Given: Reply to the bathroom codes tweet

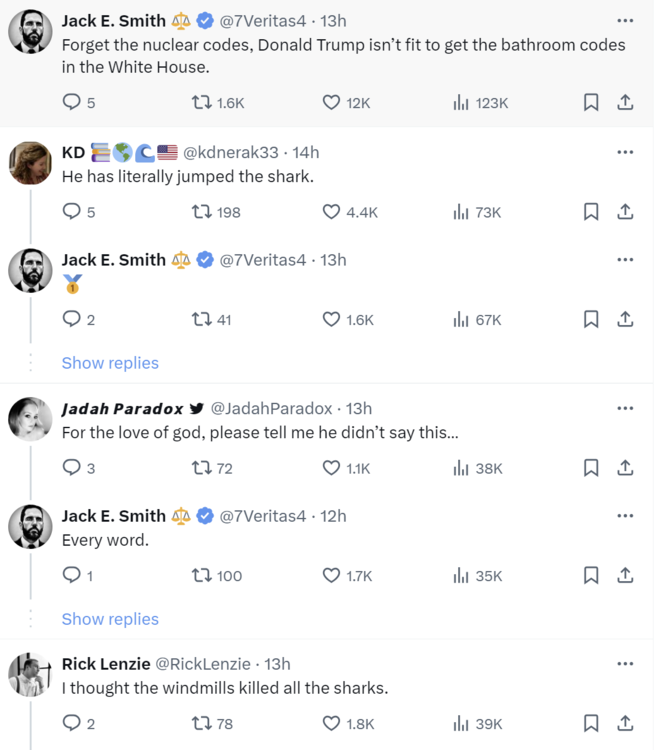Looking at the screenshot, I should (71, 102).
